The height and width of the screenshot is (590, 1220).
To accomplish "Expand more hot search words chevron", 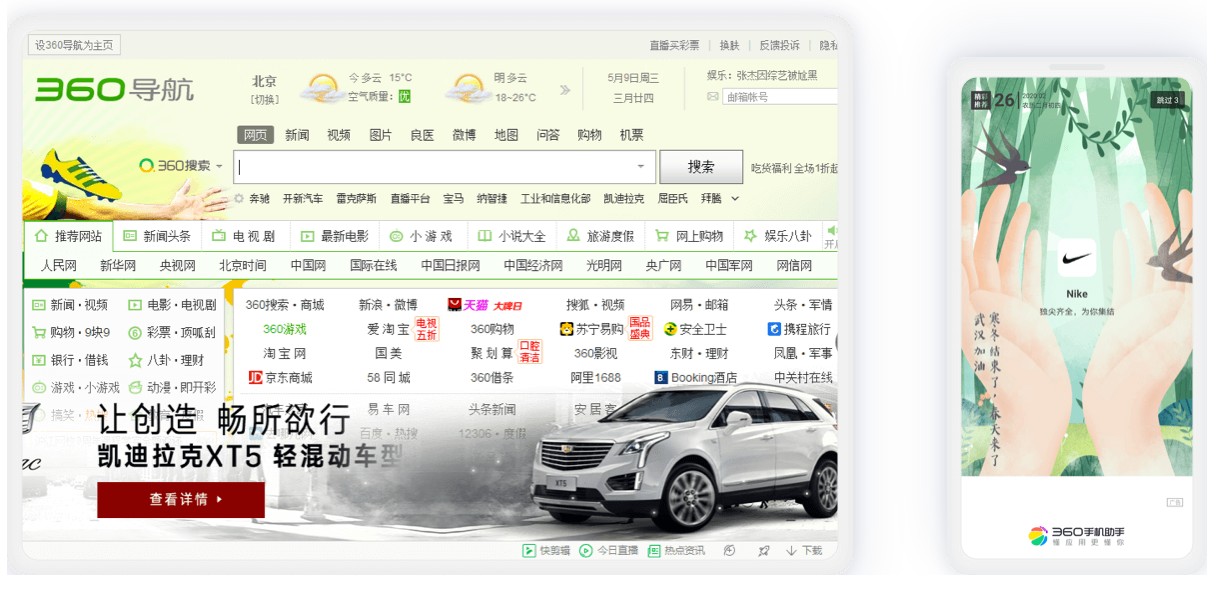I will coord(735,199).
